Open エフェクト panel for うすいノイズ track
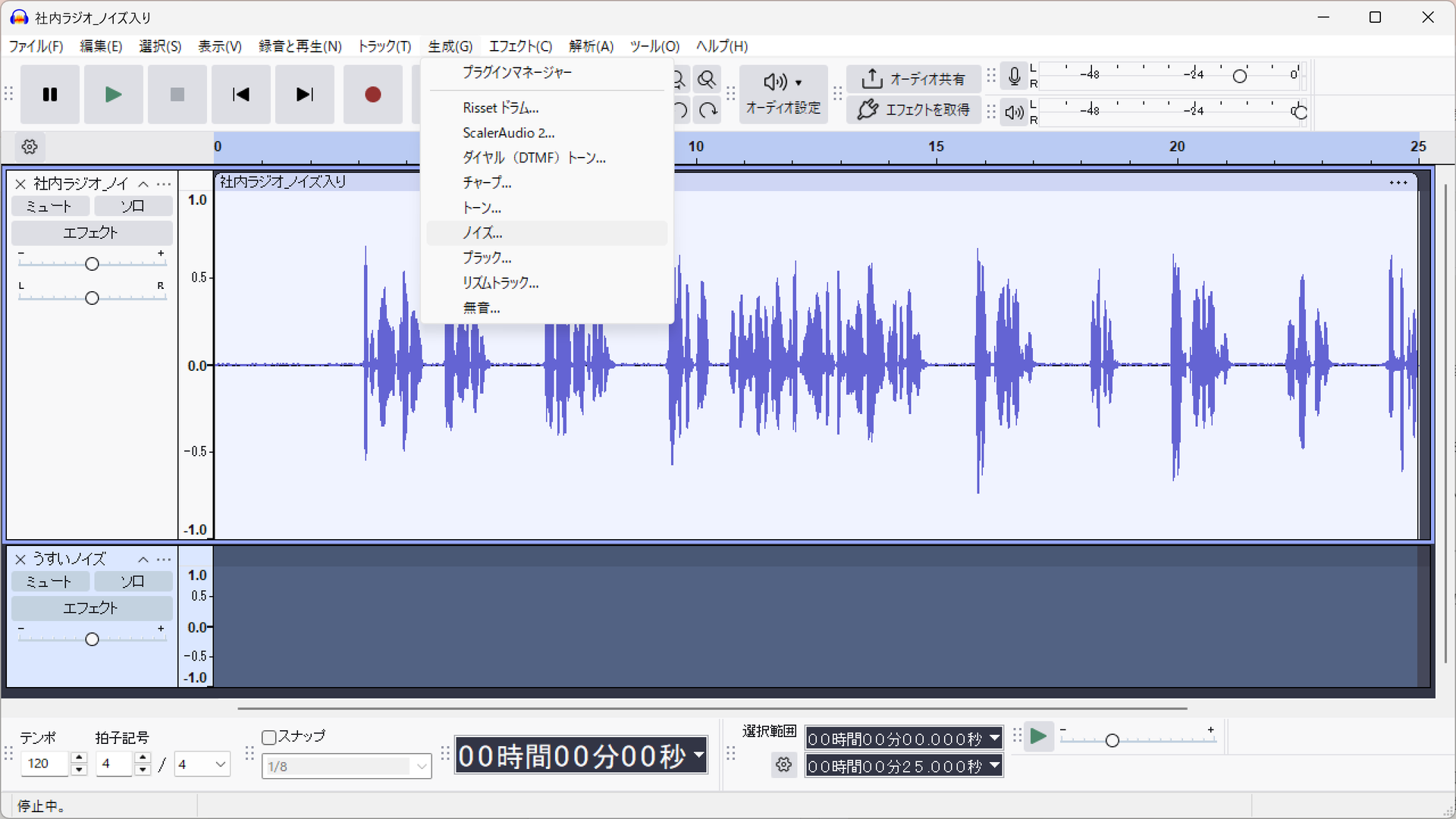This screenshot has width=1456, height=819. coord(92,608)
